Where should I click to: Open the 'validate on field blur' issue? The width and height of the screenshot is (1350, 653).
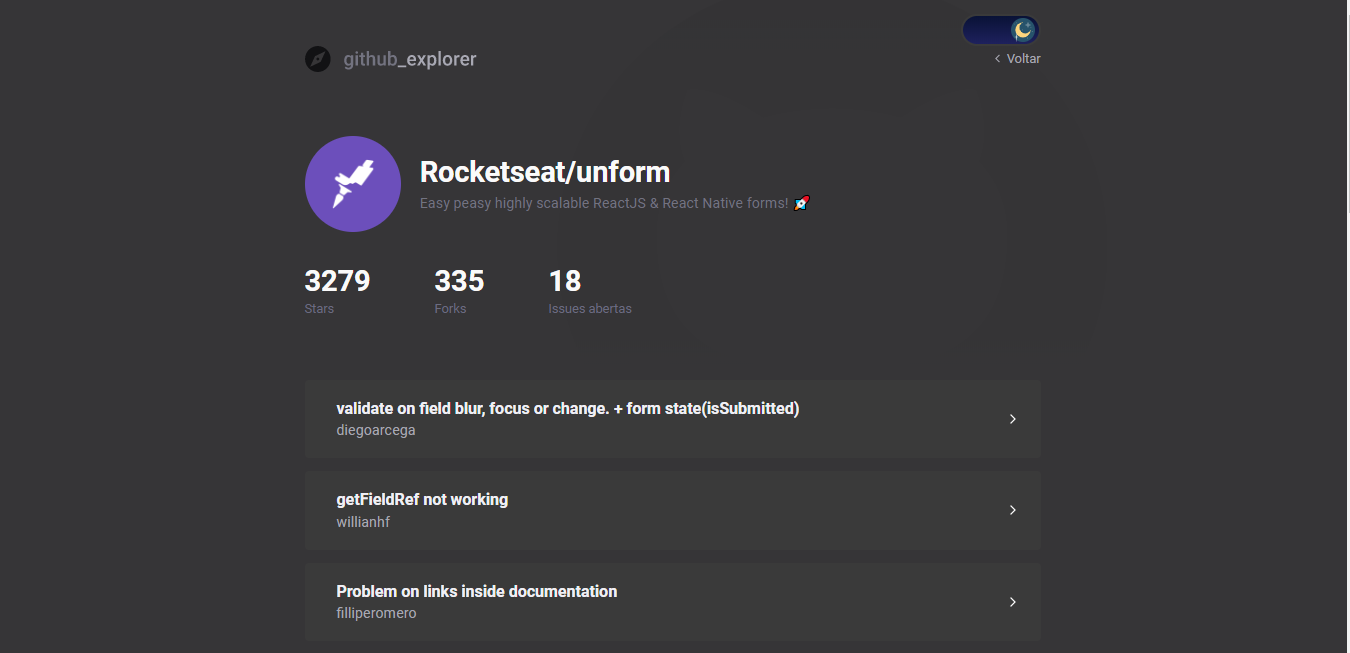673,419
